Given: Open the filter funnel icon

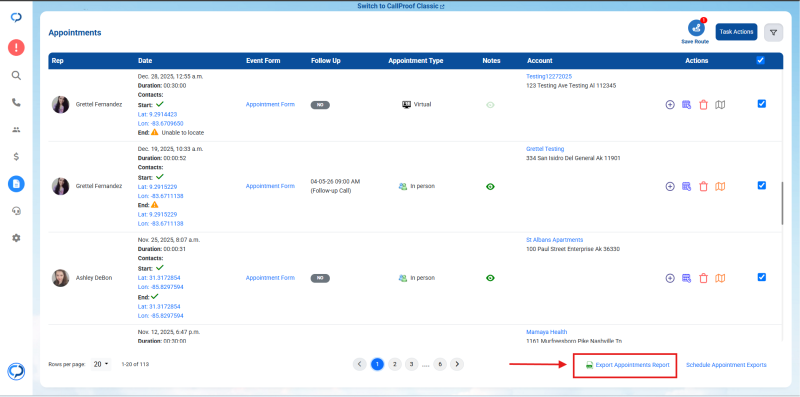Looking at the screenshot, I should 773,32.
